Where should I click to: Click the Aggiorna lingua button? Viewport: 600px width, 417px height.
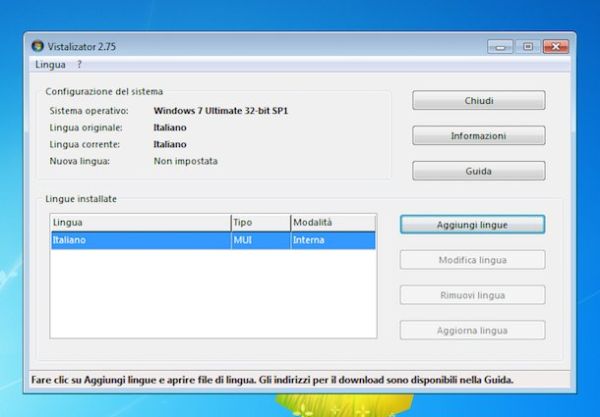click(x=472, y=330)
